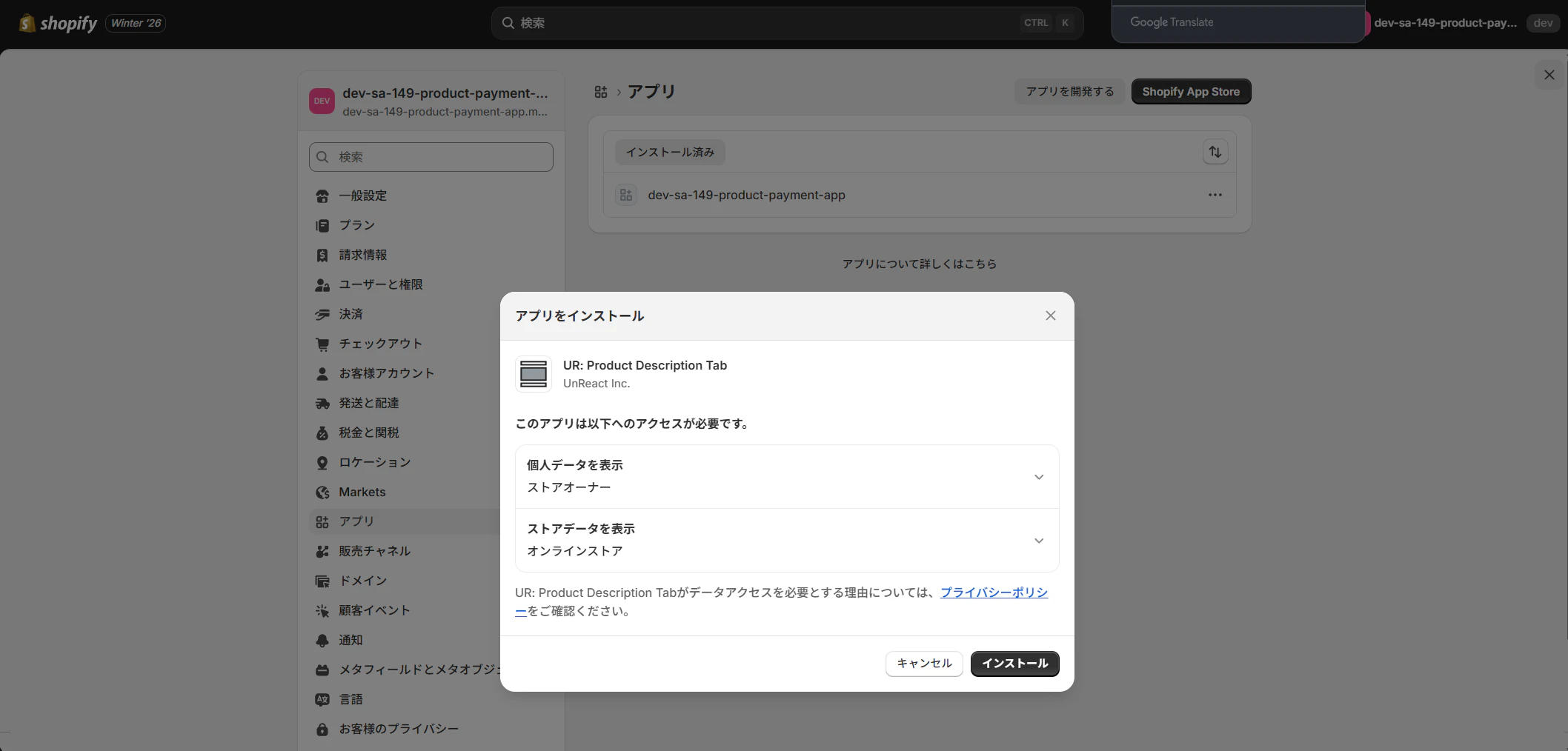The height and width of the screenshot is (751, 1568).
Task: Click アプリについて詳しくはこちら link
Action: coord(920,264)
